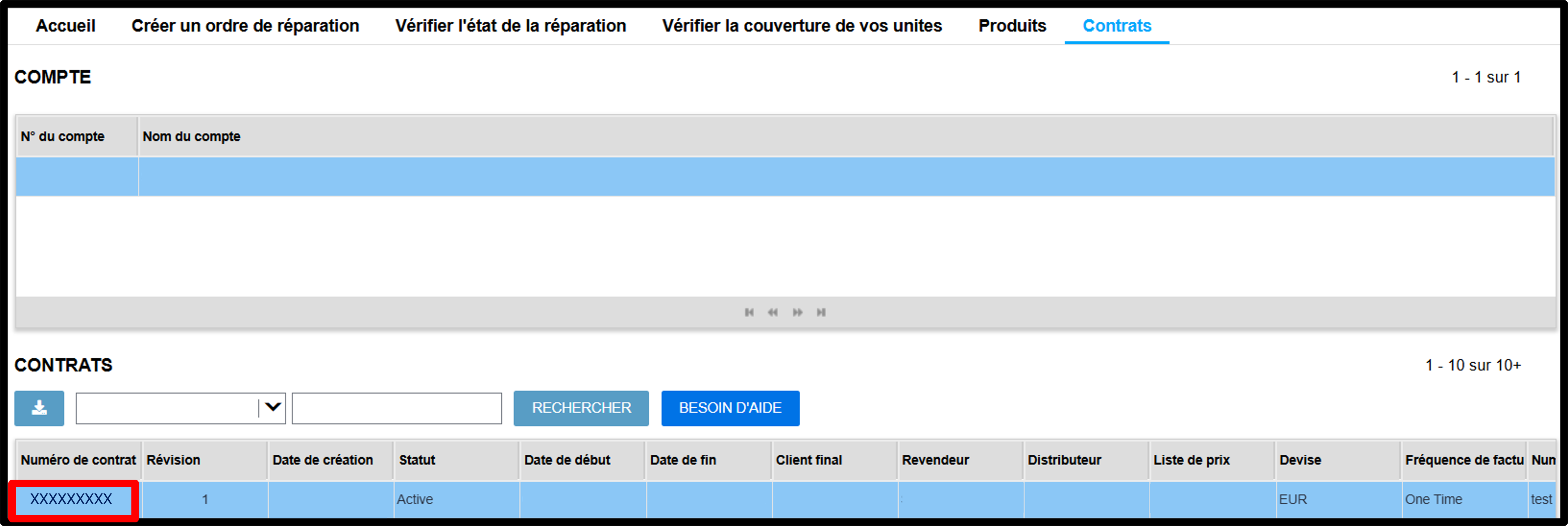Click the Distributeur column header

[1087, 460]
